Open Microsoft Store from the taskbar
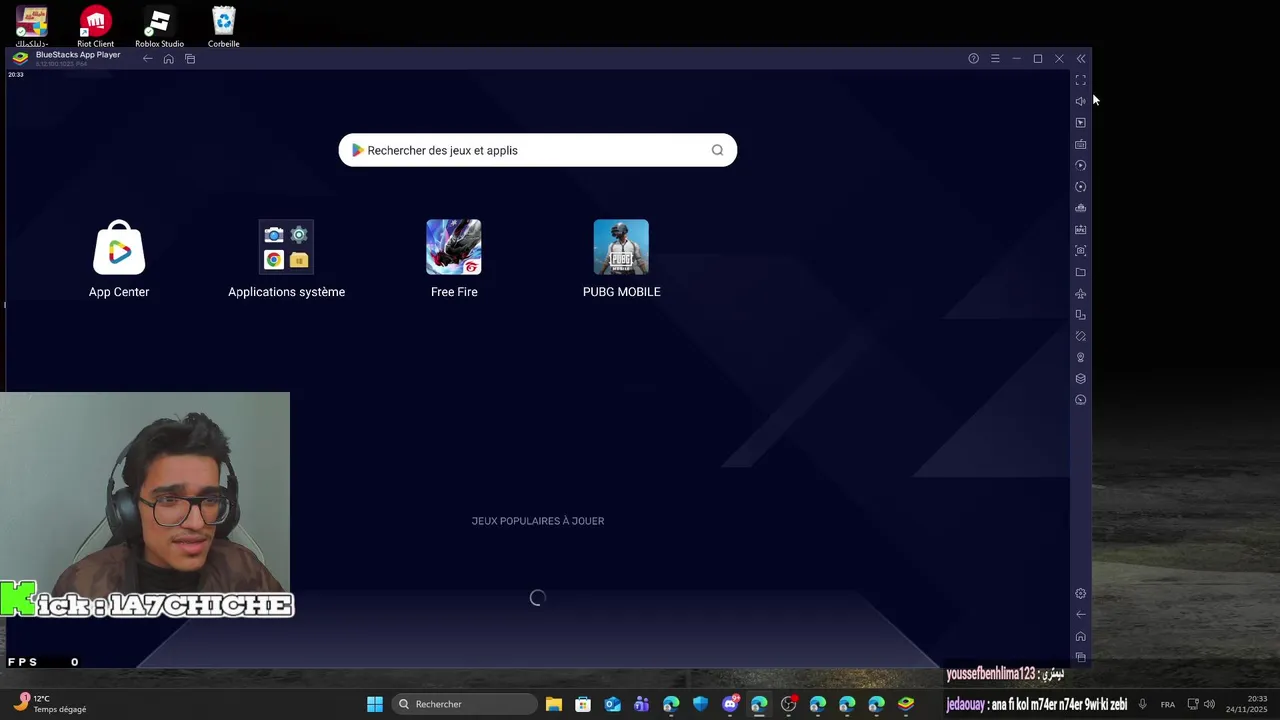 pos(583,704)
